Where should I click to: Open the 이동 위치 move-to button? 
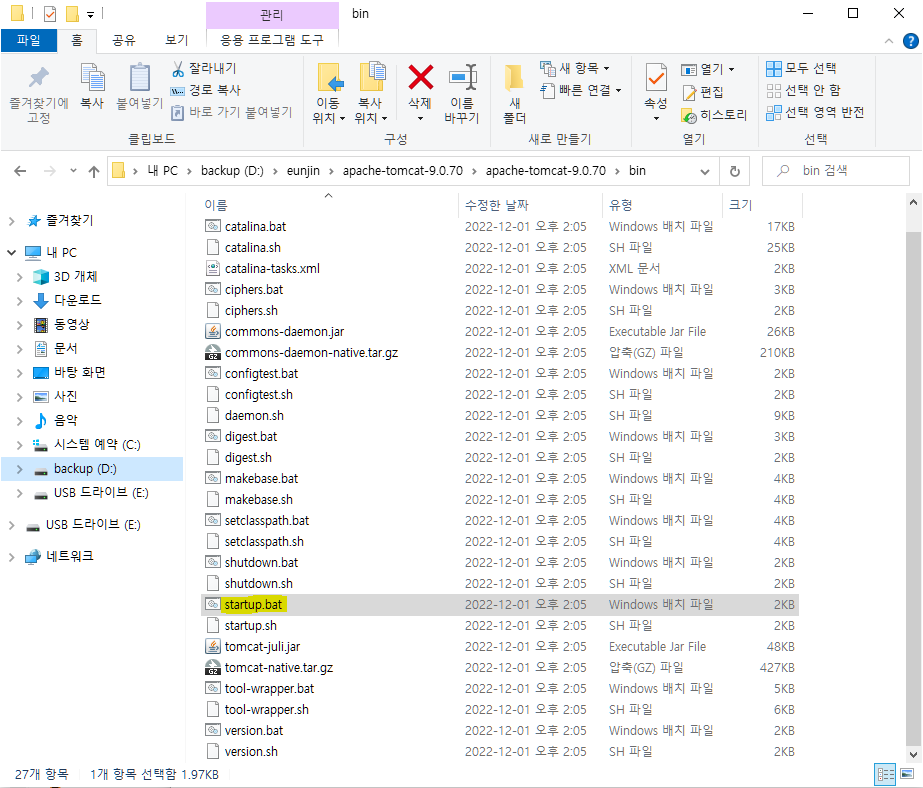click(x=328, y=94)
